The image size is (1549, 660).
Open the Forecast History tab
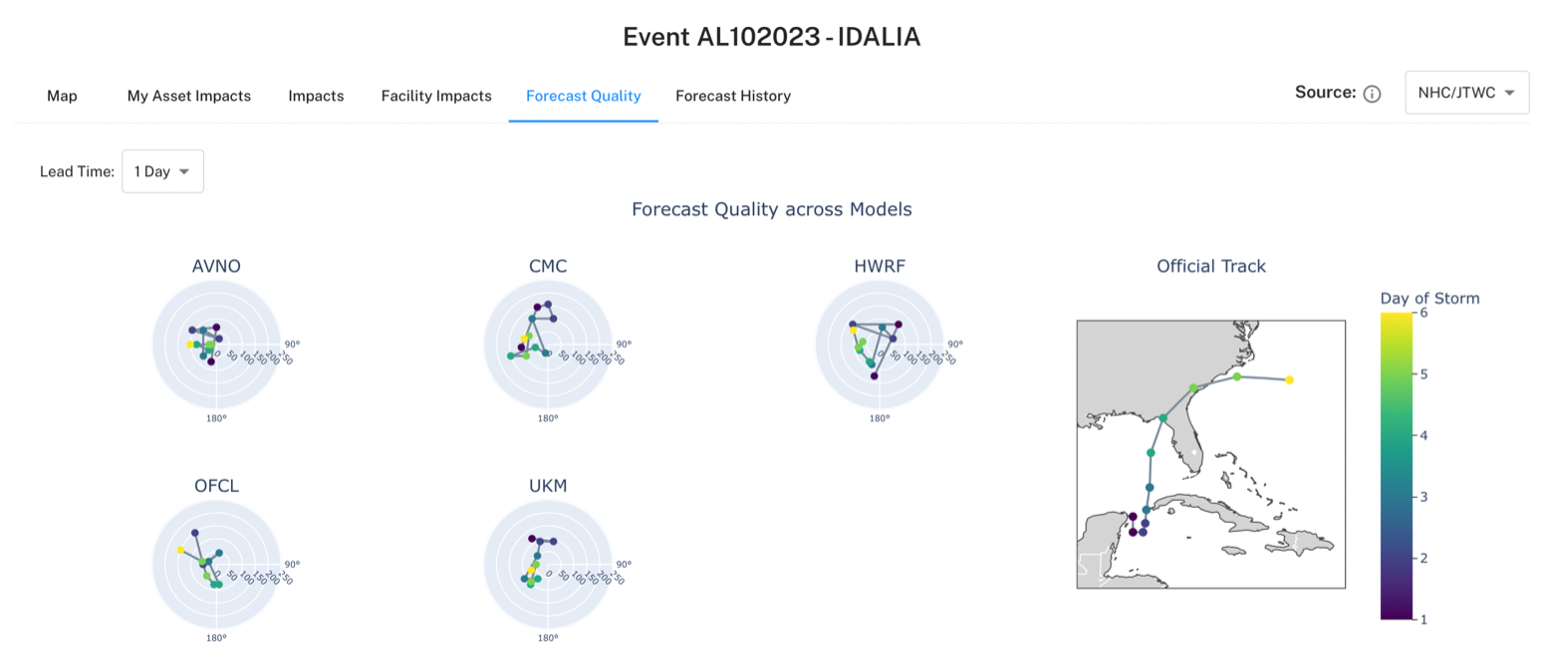click(x=733, y=96)
